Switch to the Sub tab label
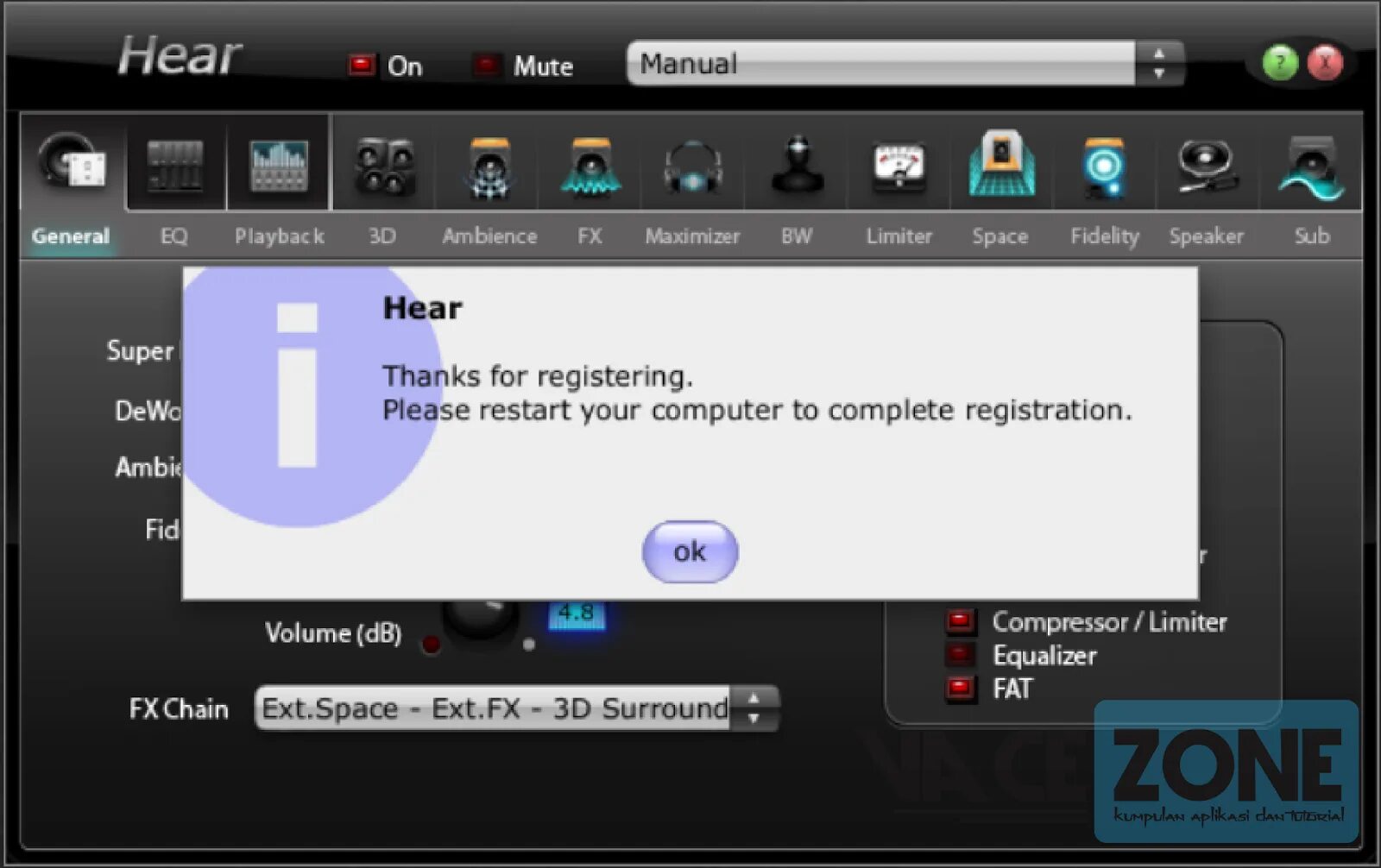The height and width of the screenshot is (868, 1381). 1312,236
